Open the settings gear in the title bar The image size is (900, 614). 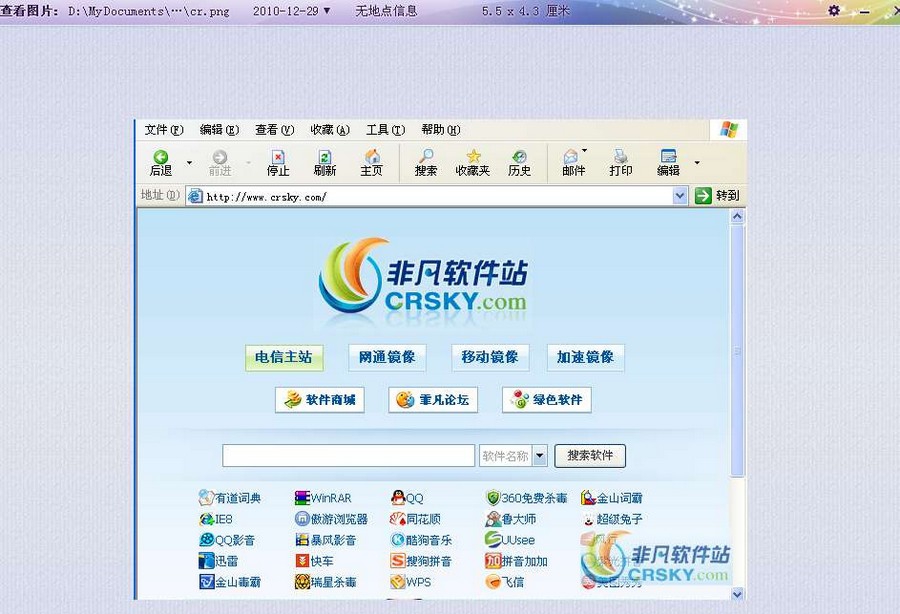(x=833, y=10)
